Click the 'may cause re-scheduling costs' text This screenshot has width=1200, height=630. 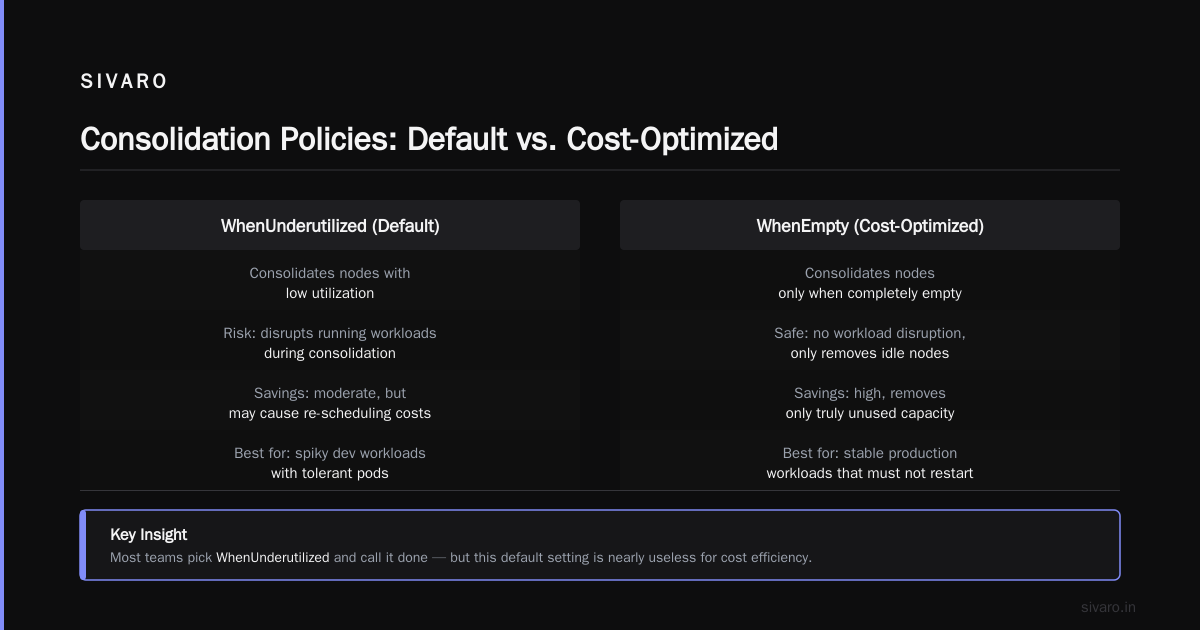(330, 413)
